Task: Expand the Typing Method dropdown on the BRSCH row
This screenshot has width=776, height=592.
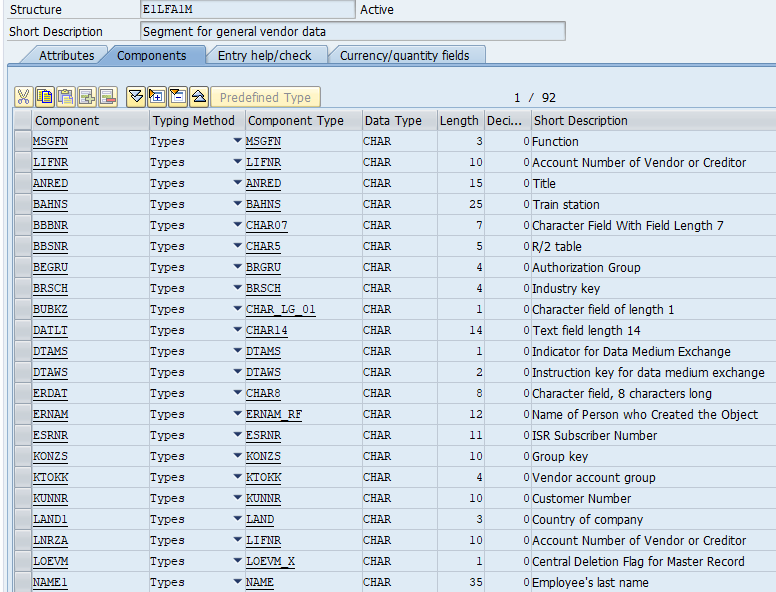Action: (237, 288)
